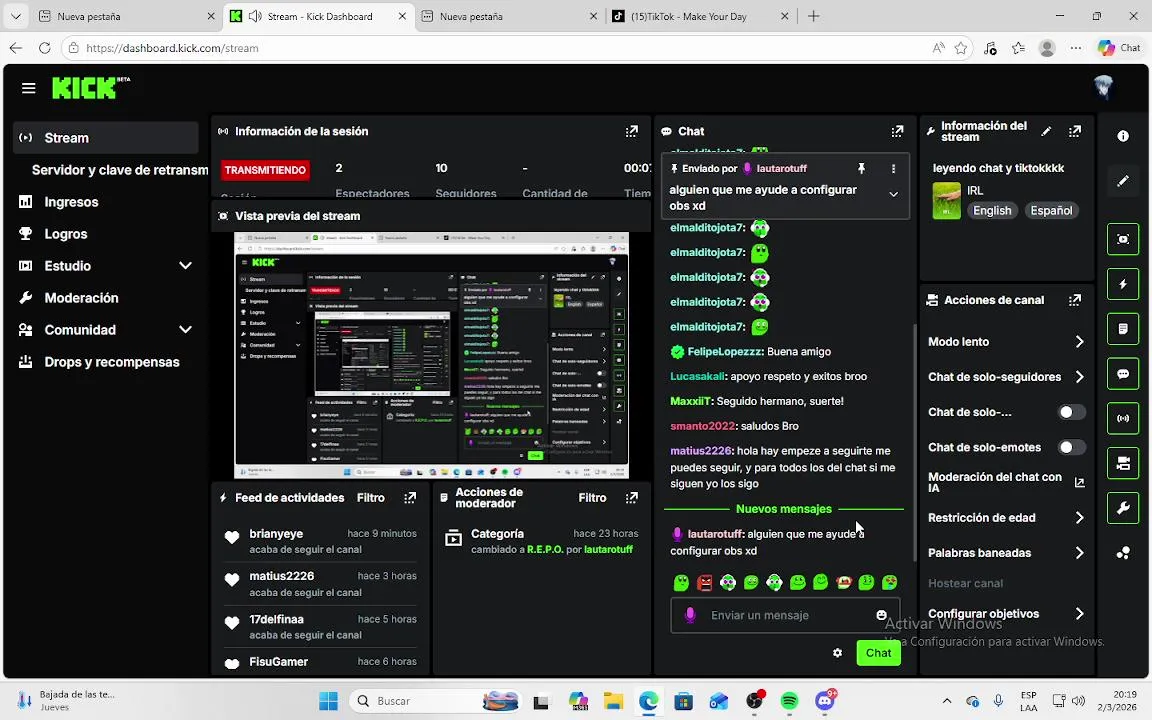The width and height of the screenshot is (1152, 720).
Task: Open Filtro in Feed de actividades
Action: 371,498
